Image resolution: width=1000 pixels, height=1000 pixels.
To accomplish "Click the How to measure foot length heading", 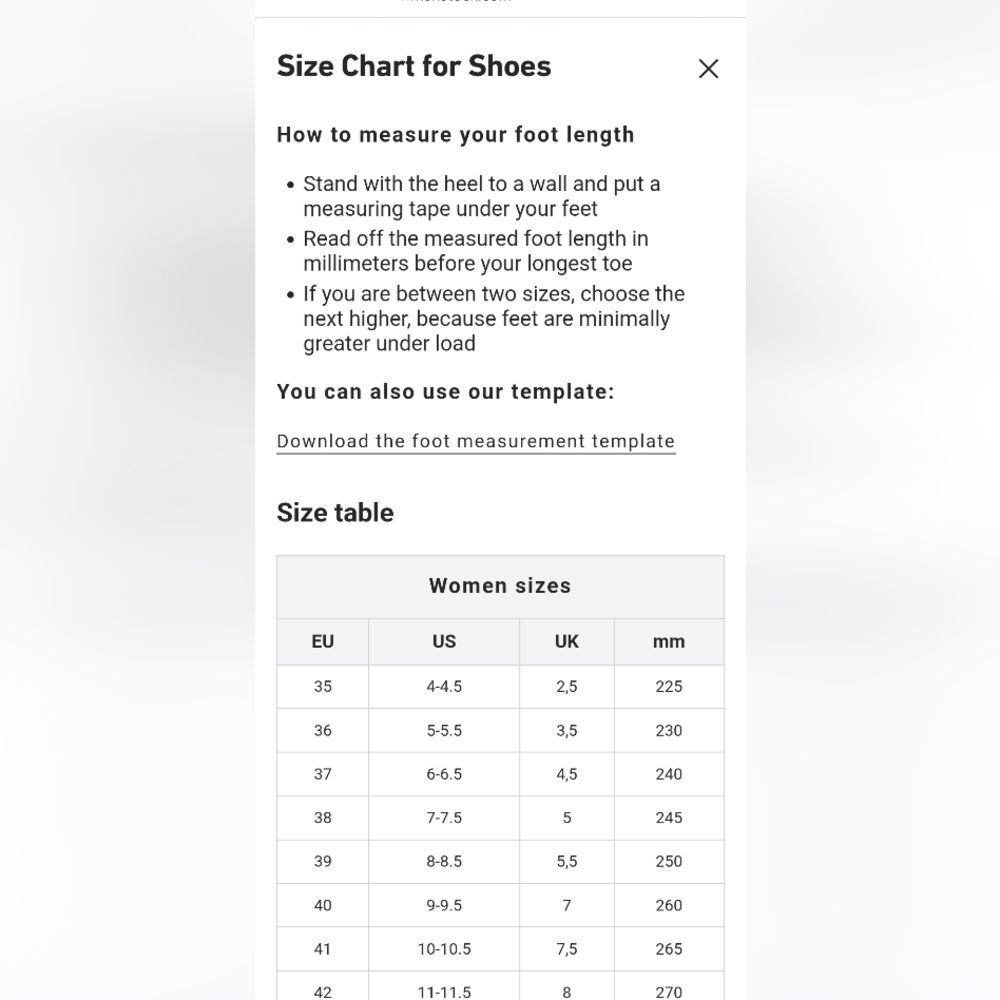I will pyautogui.click(x=455, y=135).
